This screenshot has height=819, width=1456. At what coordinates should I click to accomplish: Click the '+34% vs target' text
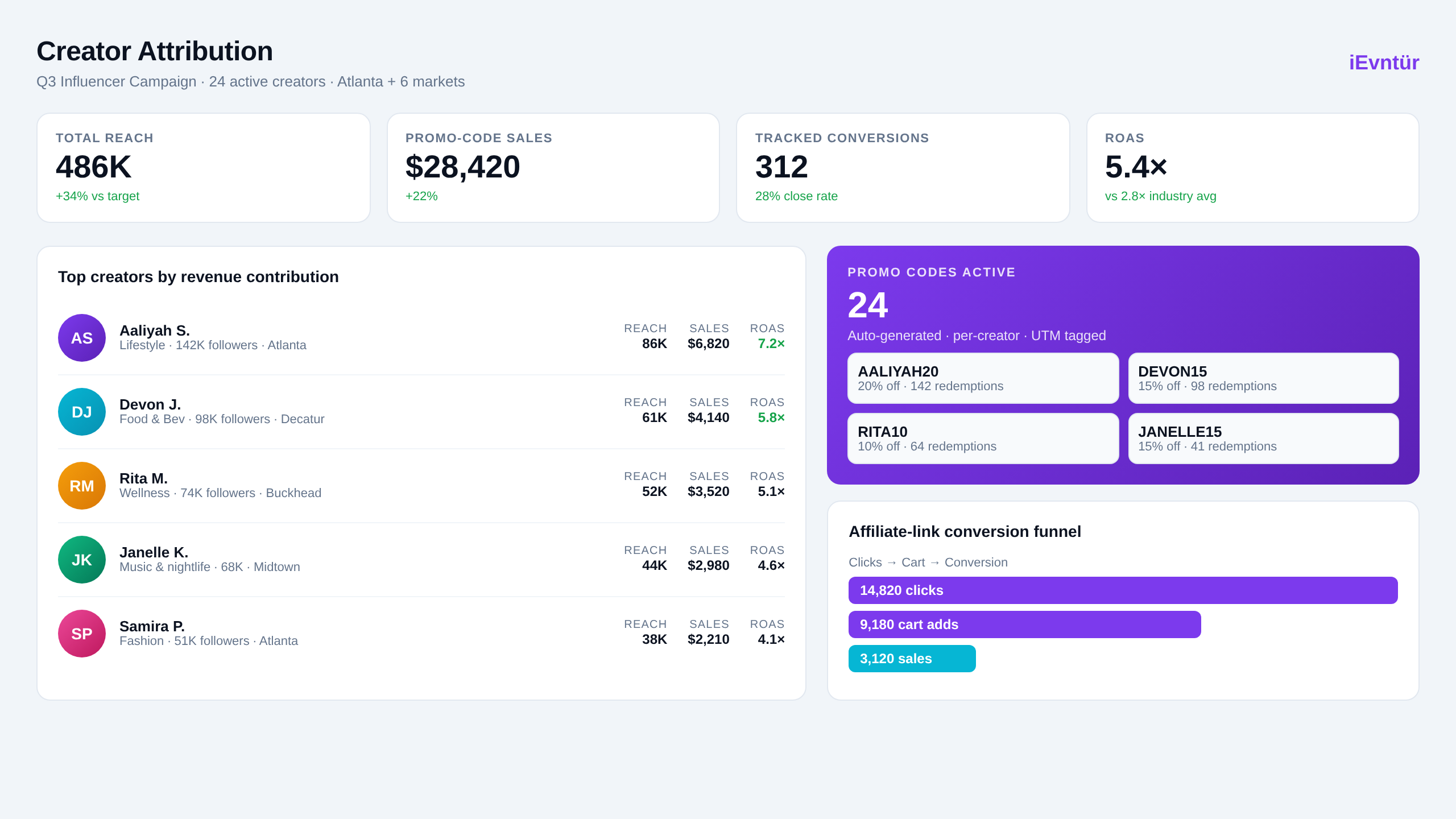click(97, 196)
